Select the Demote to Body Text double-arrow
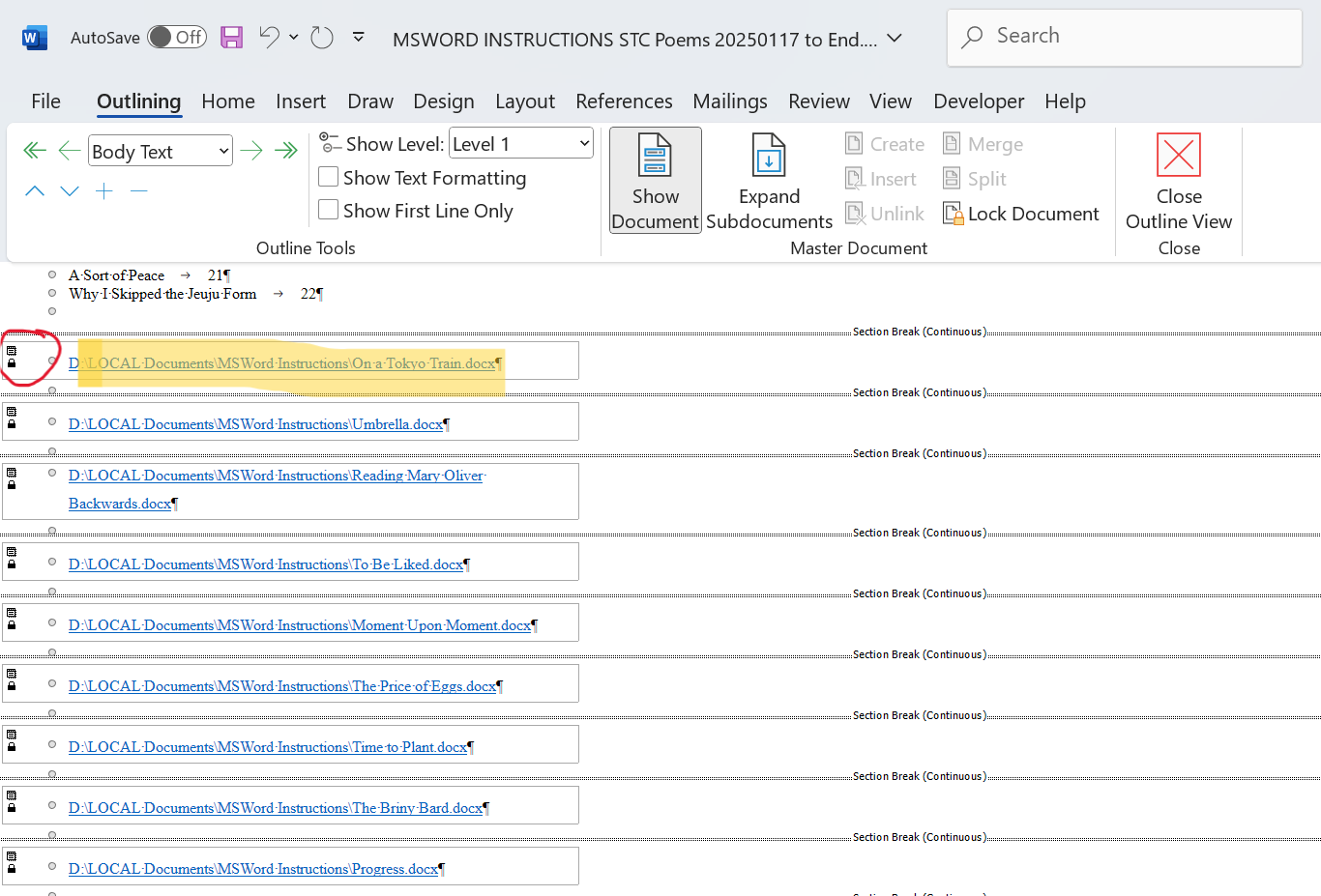This screenshot has width=1321, height=896. pos(285,150)
